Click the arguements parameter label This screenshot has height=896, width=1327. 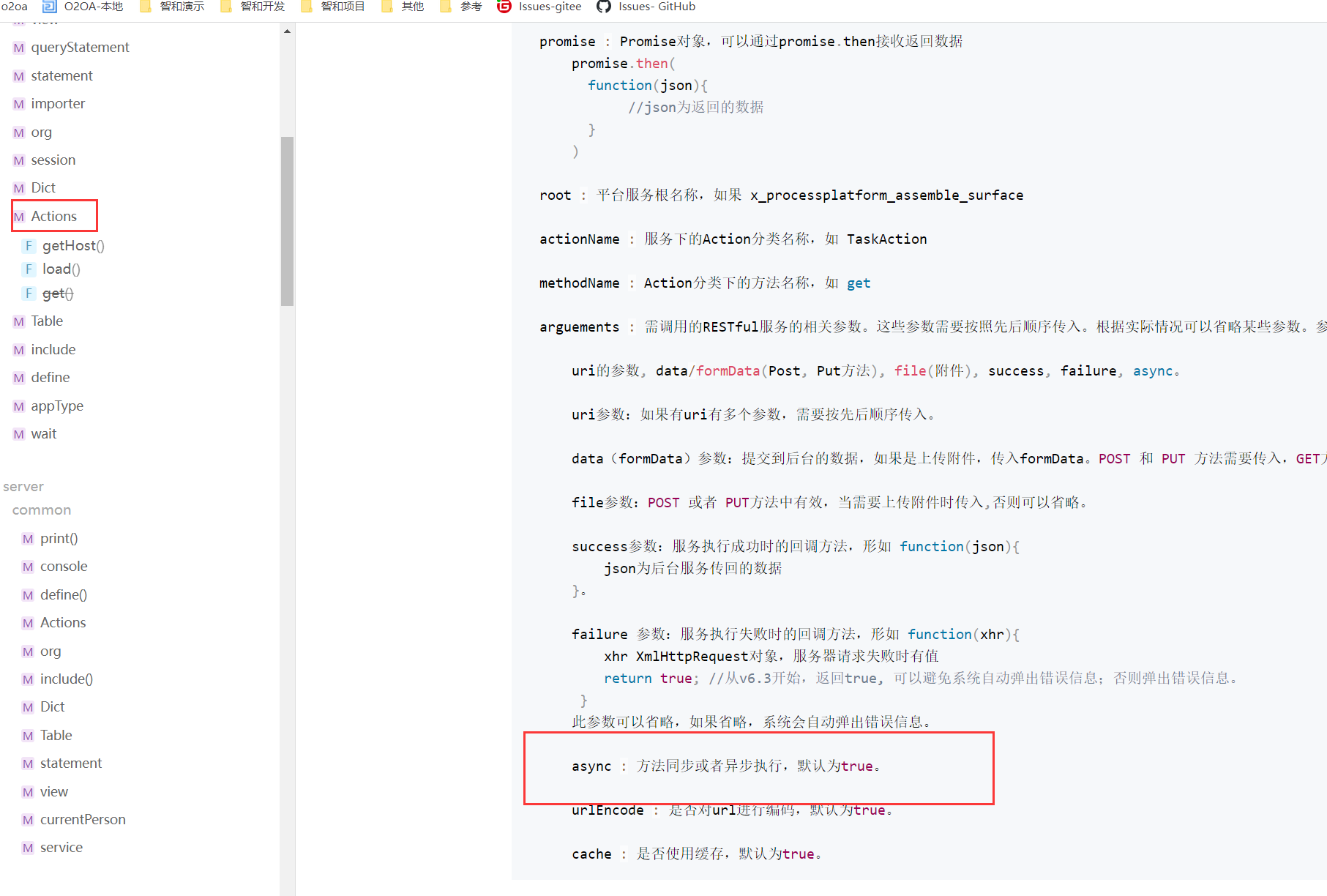pos(580,327)
